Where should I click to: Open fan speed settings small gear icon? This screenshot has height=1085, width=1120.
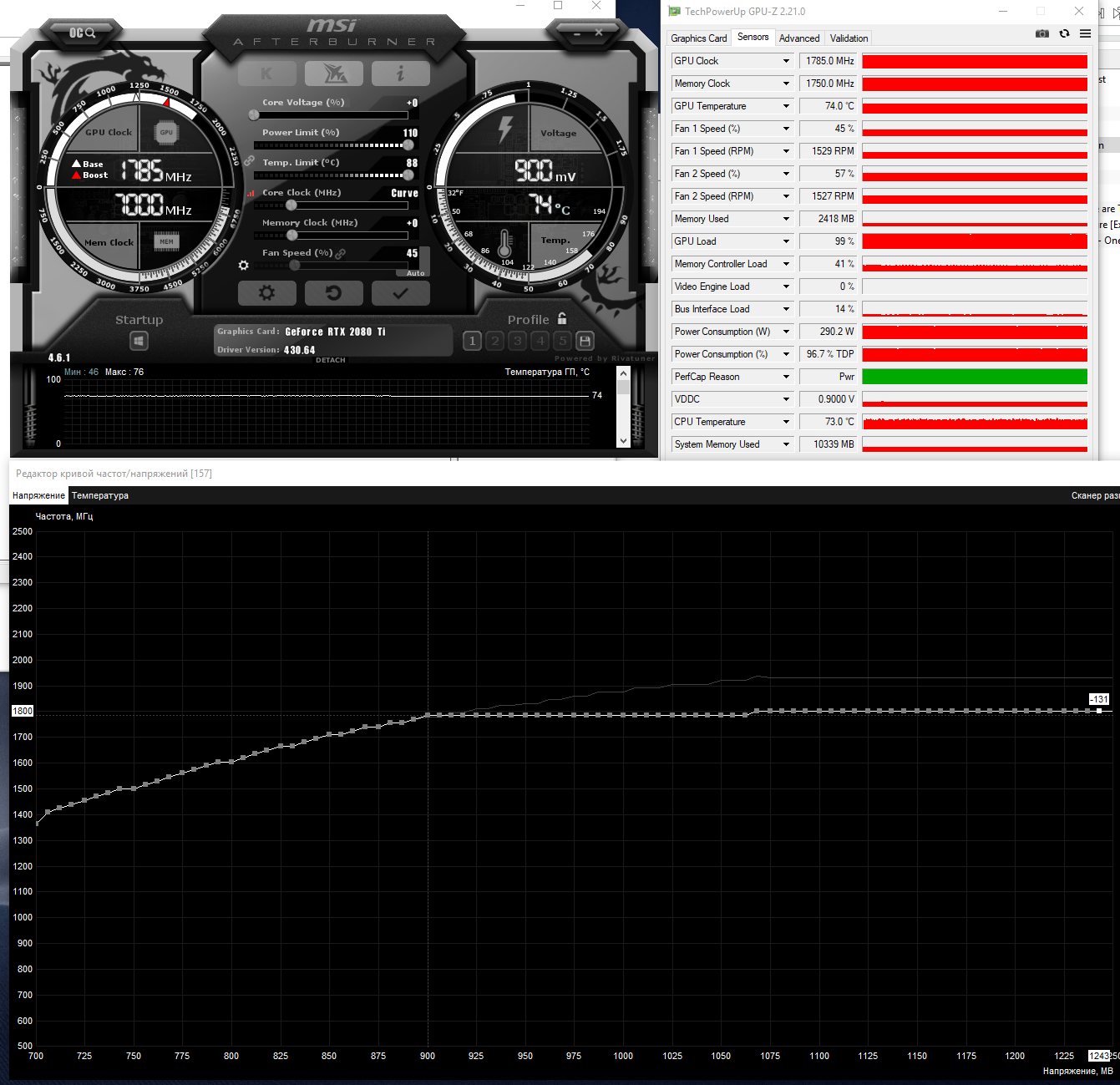(243, 266)
